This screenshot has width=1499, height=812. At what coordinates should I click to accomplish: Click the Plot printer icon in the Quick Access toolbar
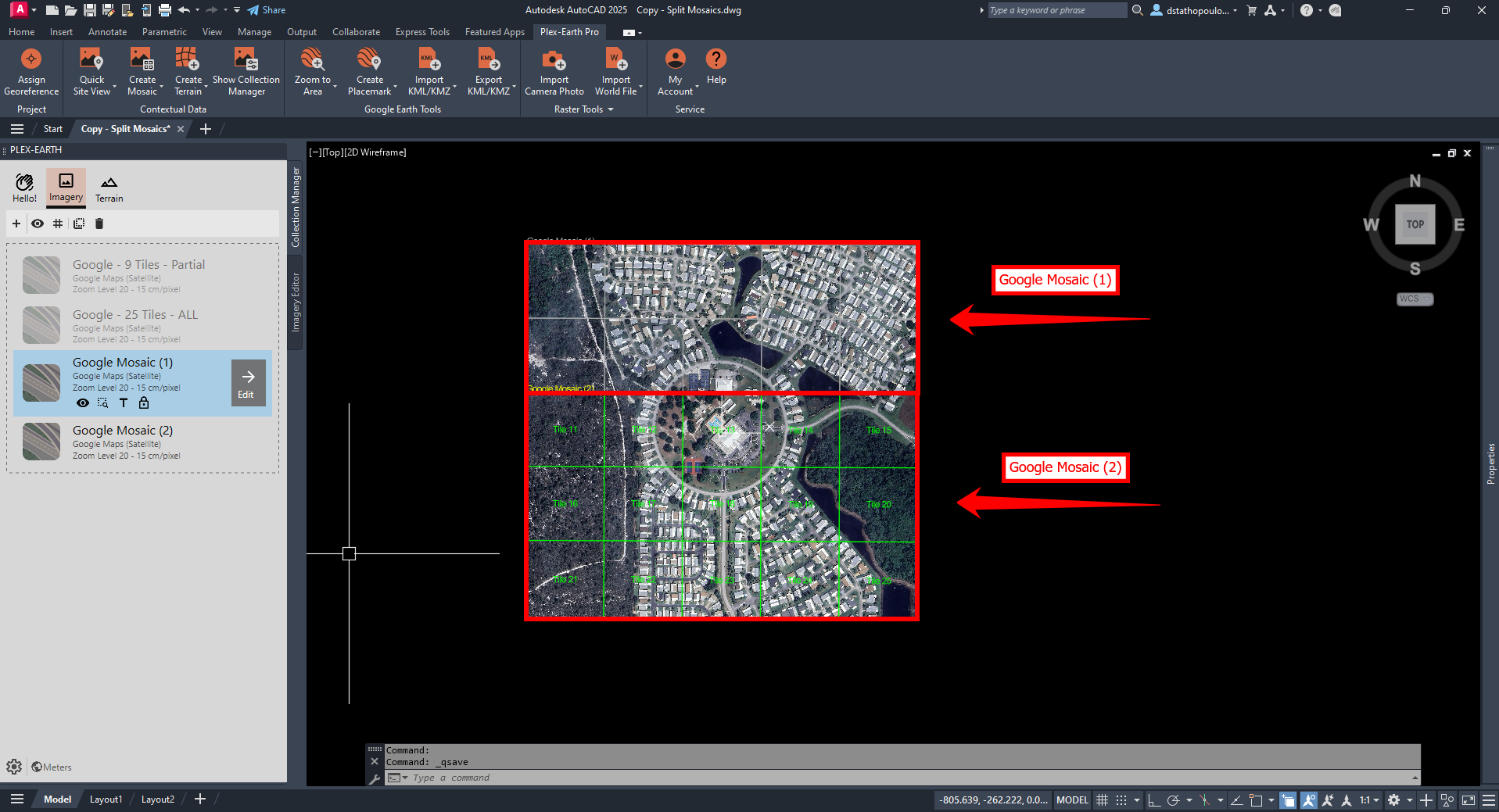point(164,10)
